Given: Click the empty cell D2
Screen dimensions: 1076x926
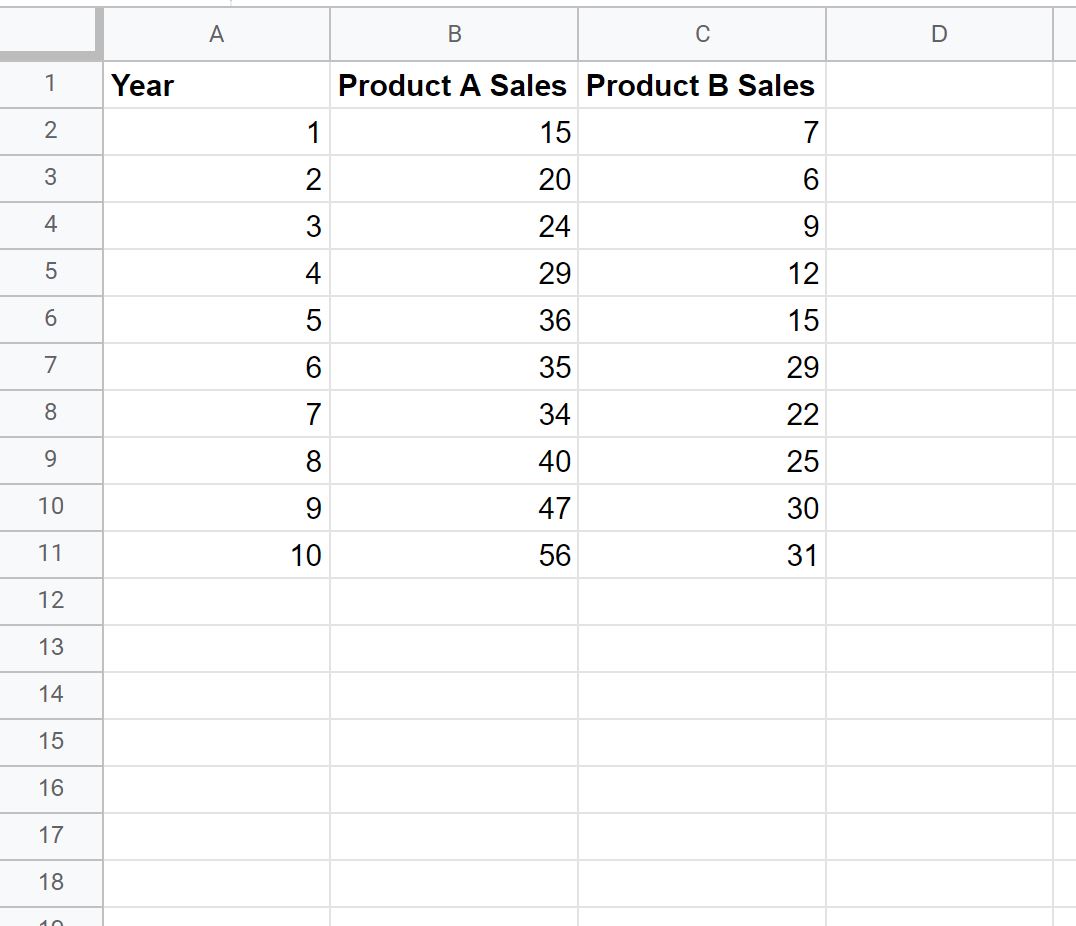Looking at the screenshot, I should [939, 132].
